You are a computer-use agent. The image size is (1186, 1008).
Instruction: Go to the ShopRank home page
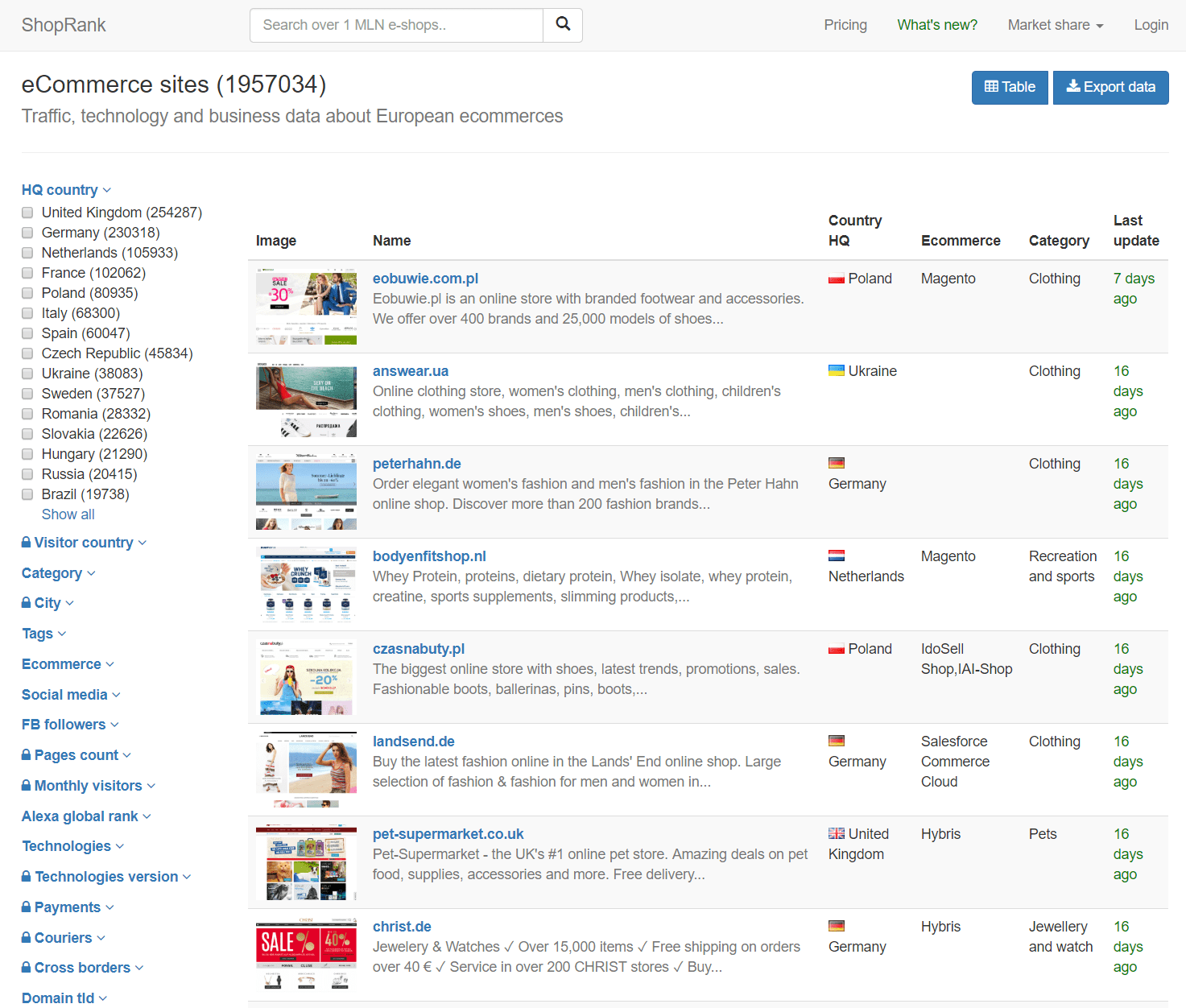[x=64, y=25]
